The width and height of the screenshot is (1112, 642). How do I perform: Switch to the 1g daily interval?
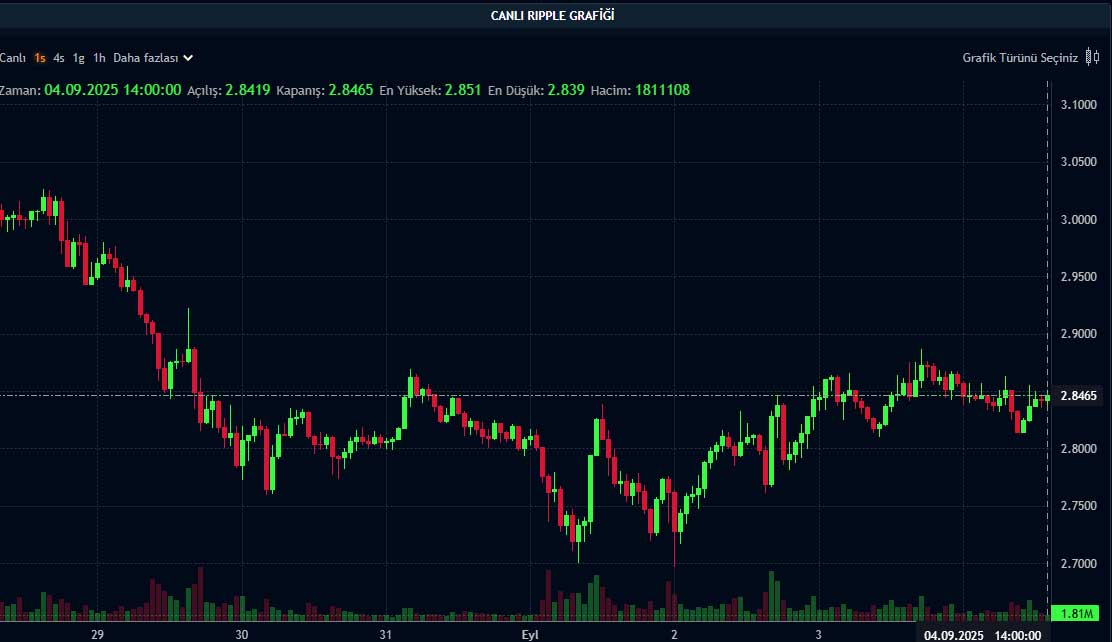pos(79,58)
